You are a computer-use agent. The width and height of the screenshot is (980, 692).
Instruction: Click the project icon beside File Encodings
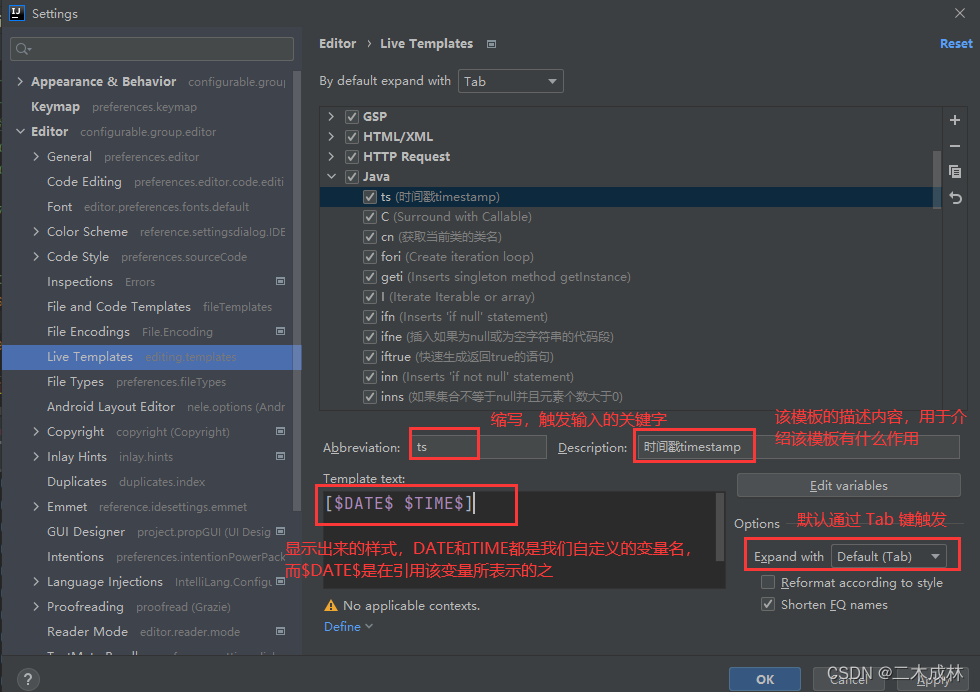pyautogui.click(x=281, y=331)
